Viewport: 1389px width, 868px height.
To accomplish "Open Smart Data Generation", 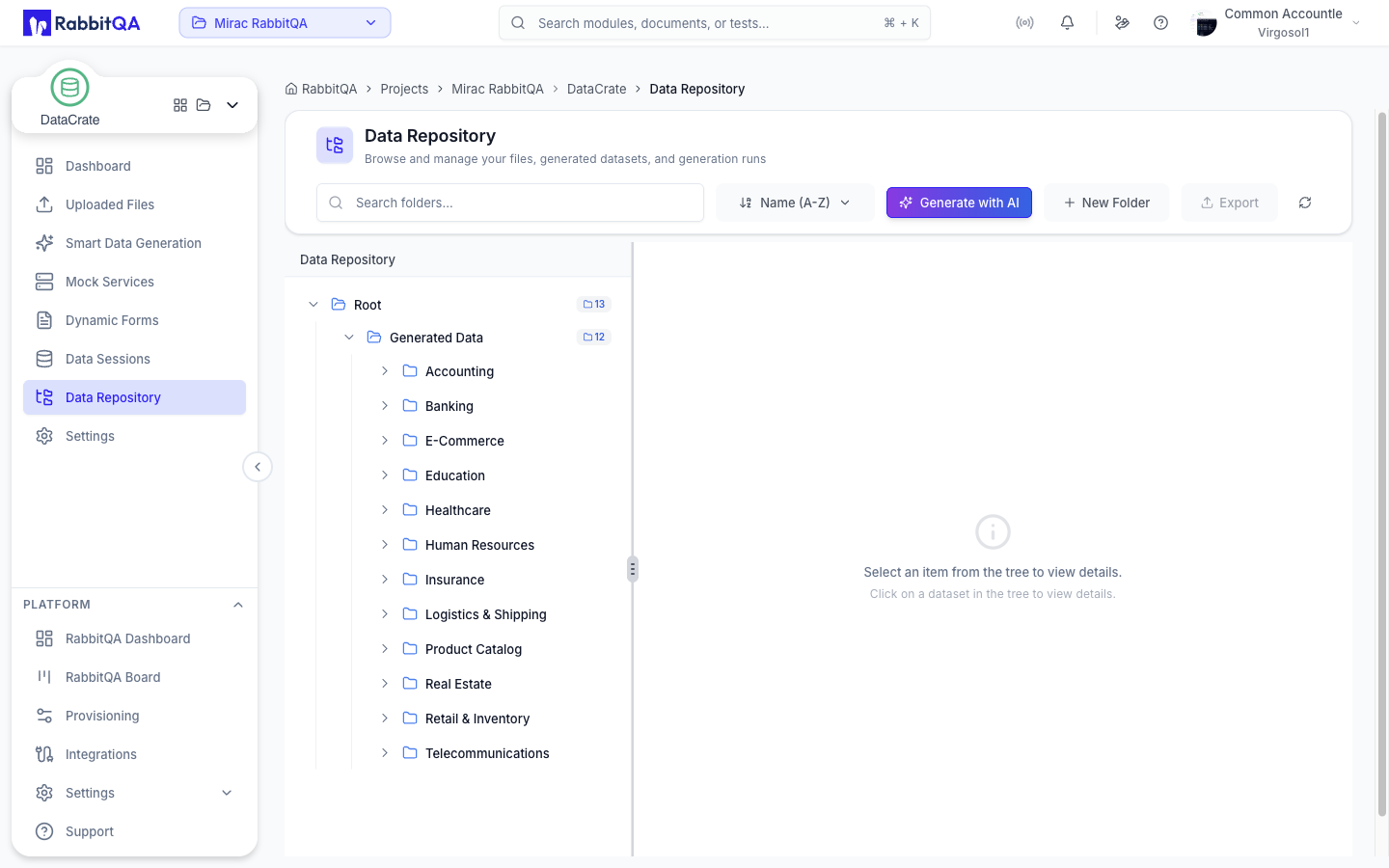I will pos(134,243).
